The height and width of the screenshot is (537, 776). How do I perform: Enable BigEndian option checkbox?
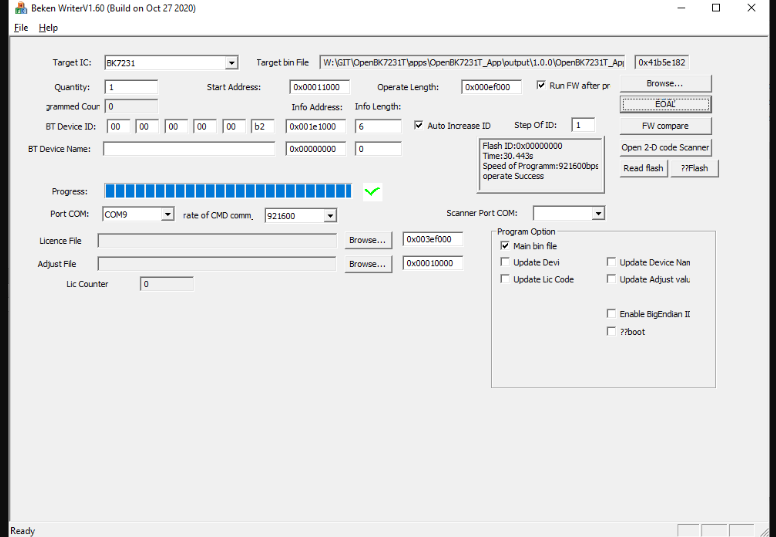coord(611,314)
